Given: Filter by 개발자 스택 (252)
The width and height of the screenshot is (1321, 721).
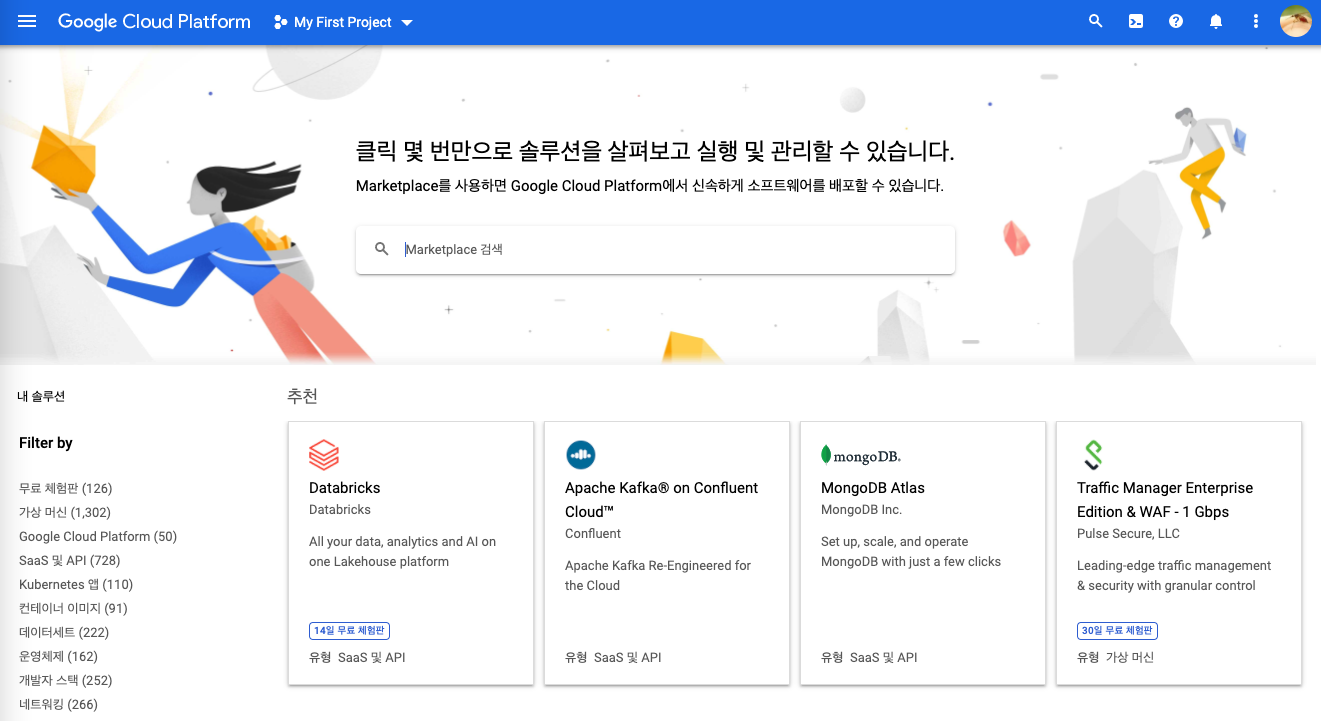Looking at the screenshot, I should click(x=66, y=681).
